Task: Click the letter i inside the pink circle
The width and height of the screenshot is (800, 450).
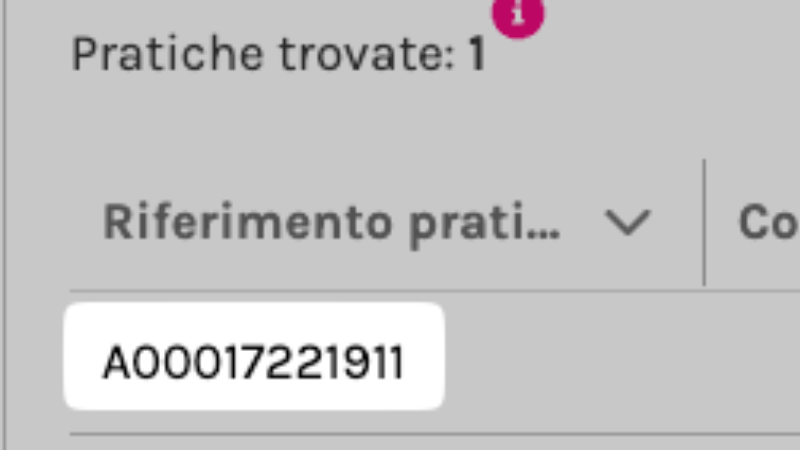Action: (x=518, y=13)
